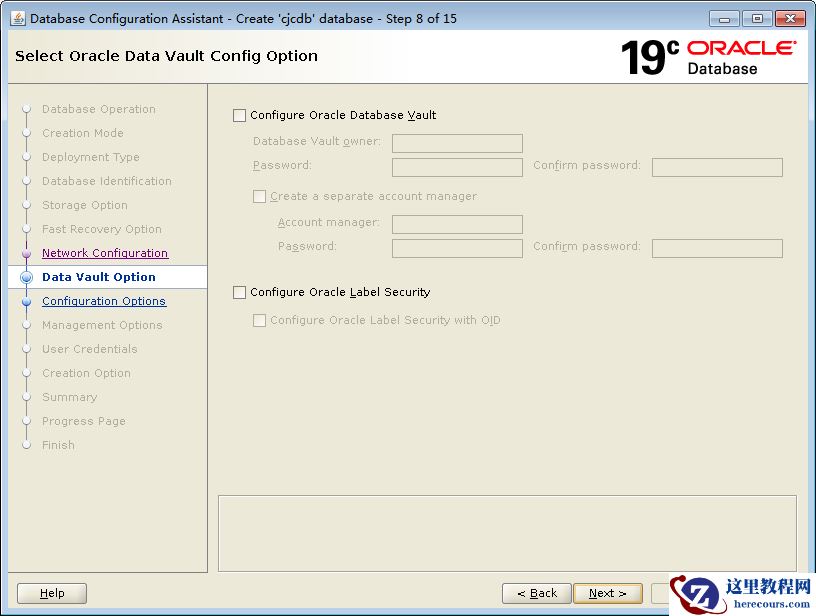The width and height of the screenshot is (816, 616).
Task: Check Configure Oracle Label Security with OID
Action: [259, 320]
